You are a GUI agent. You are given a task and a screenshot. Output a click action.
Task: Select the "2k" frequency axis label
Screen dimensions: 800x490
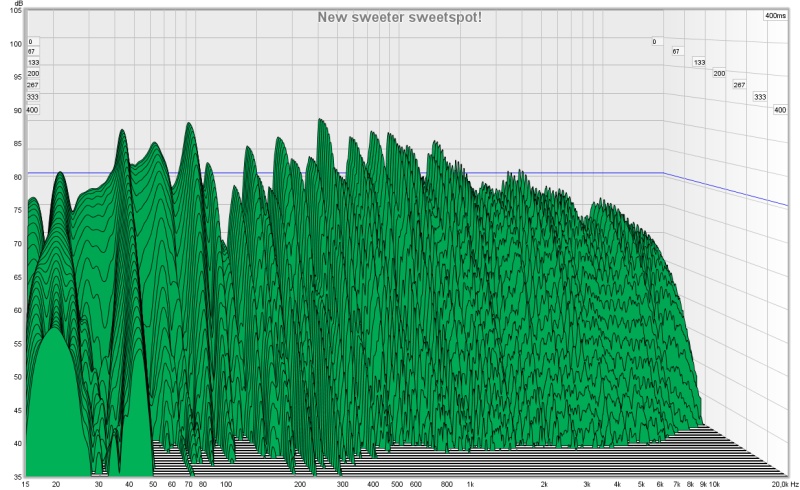point(544,484)
